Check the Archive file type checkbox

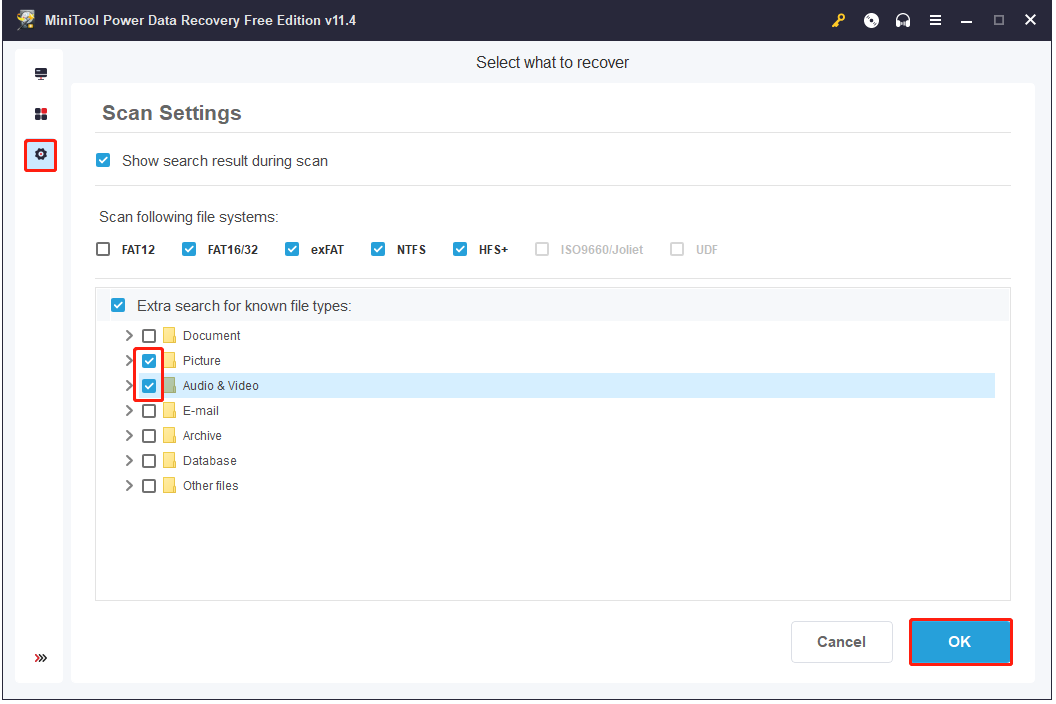150,436
